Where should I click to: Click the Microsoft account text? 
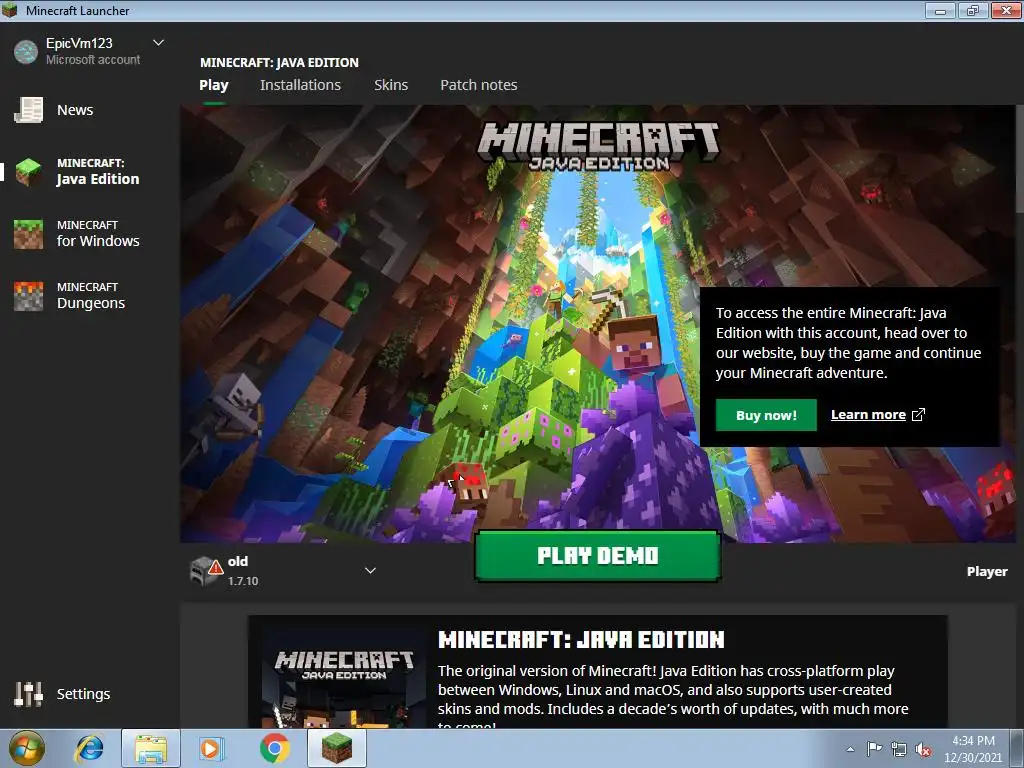coord(93,59)
